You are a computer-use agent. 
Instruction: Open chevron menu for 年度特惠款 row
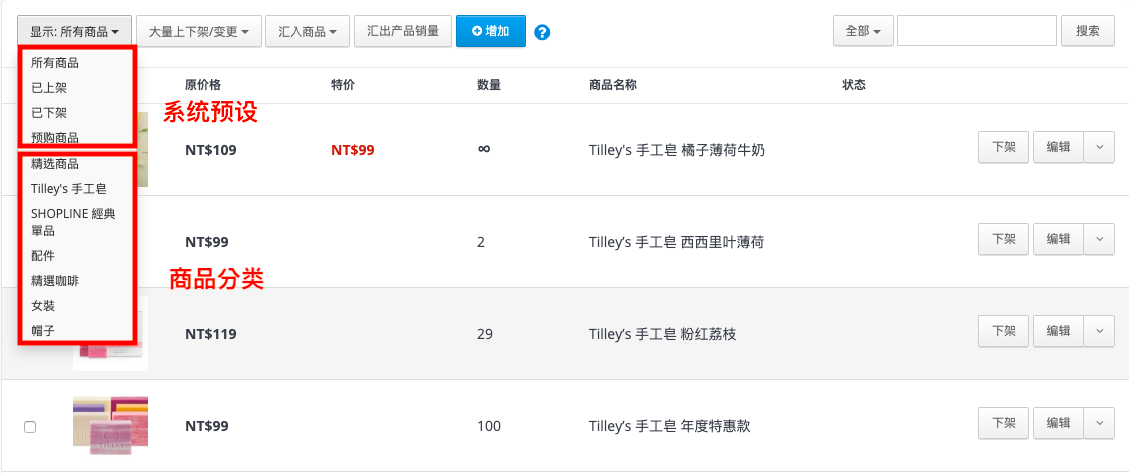pos(1099,423)
